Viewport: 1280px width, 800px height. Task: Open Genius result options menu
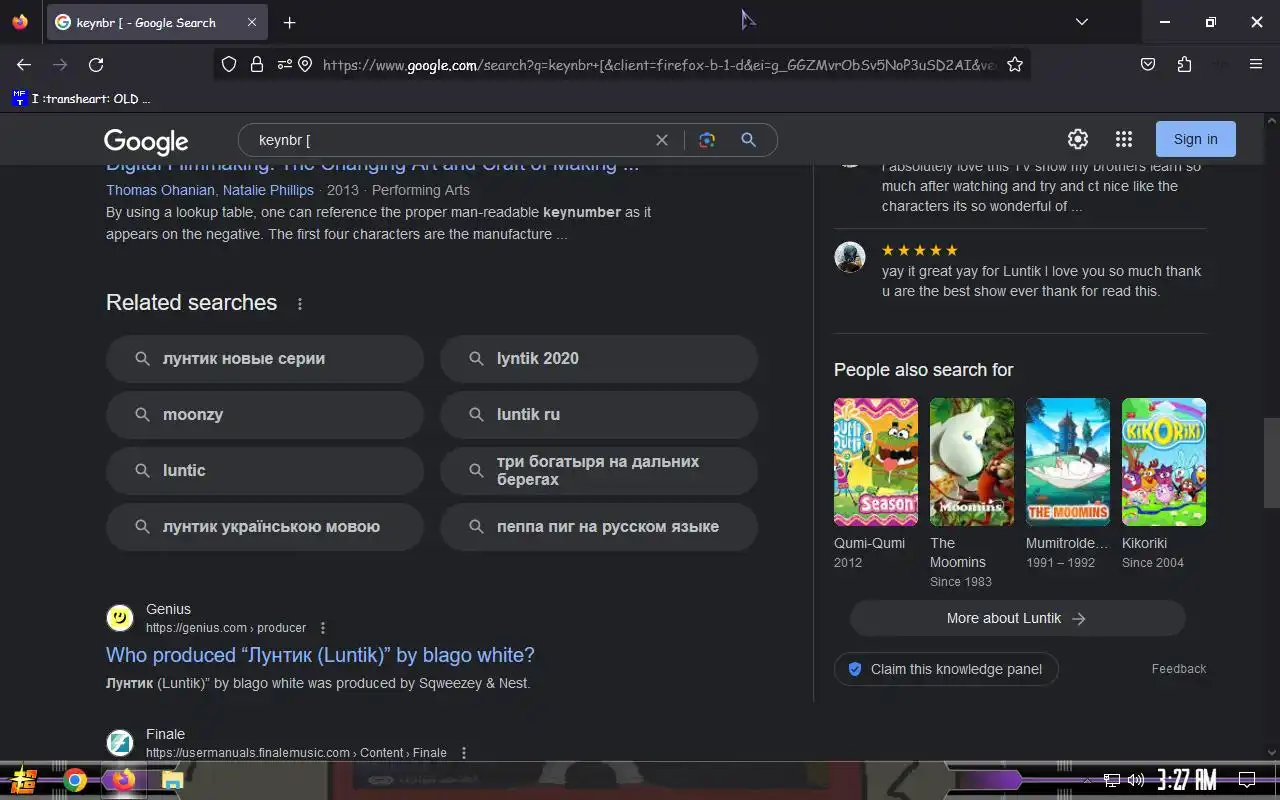pyautogui.click(x=322, y=628)
